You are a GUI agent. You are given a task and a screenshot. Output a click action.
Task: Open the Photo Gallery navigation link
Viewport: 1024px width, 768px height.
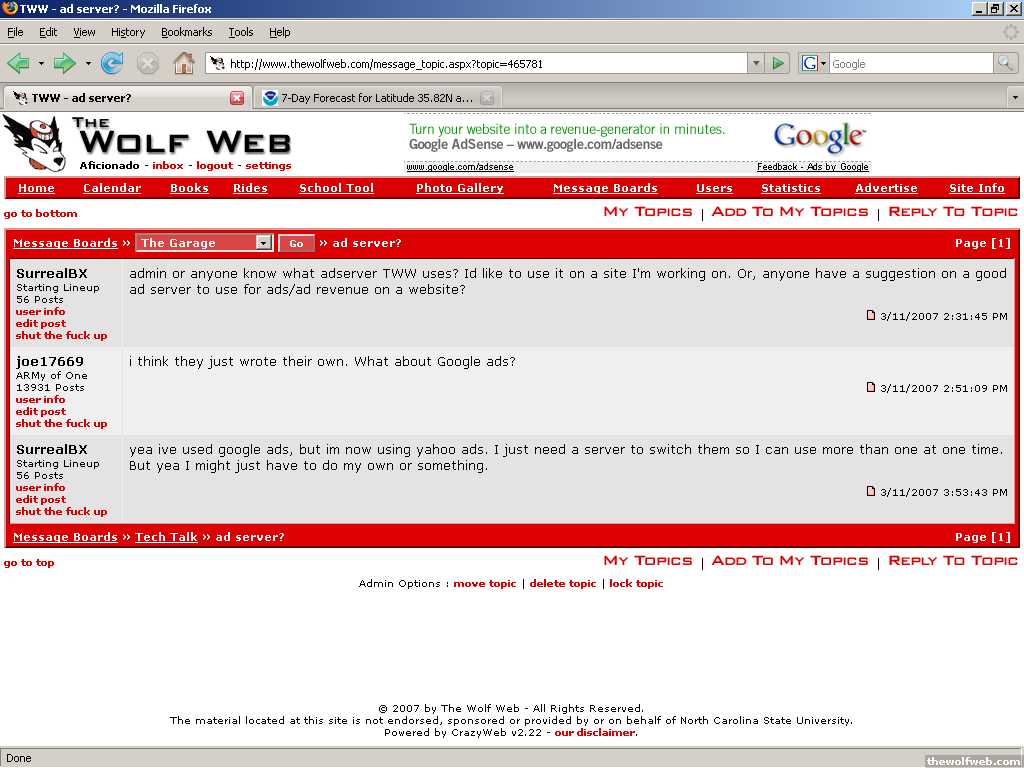tap(459, 188)
